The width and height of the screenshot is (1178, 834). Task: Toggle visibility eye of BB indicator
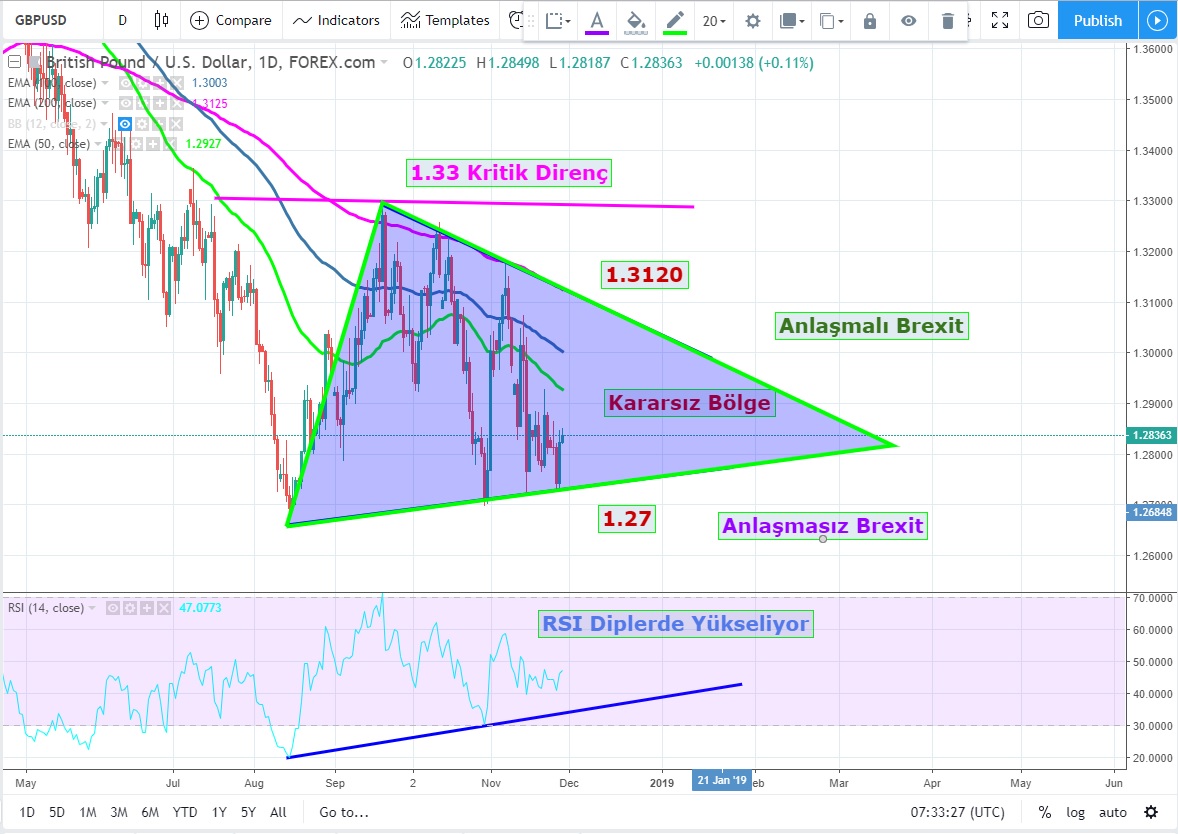pos(127,124)
